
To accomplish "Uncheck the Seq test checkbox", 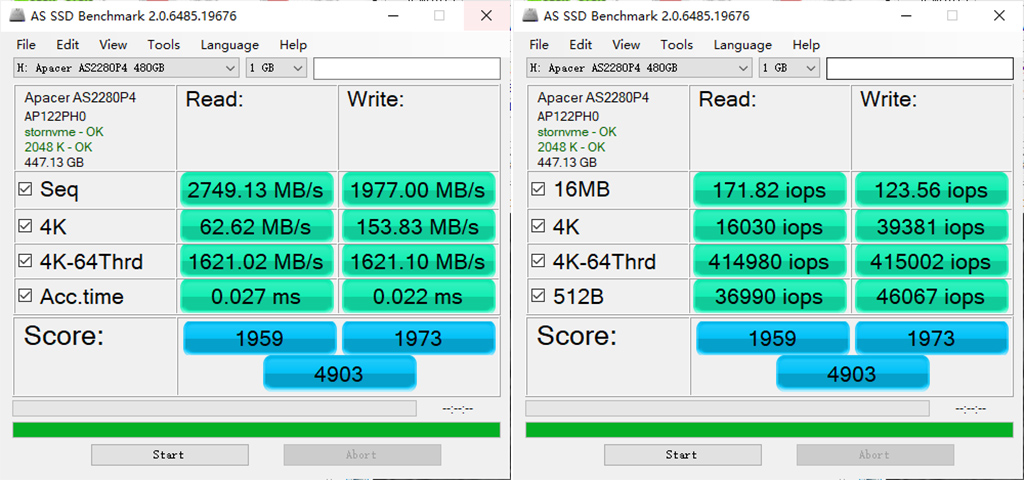I will click(x=25, y=190).
